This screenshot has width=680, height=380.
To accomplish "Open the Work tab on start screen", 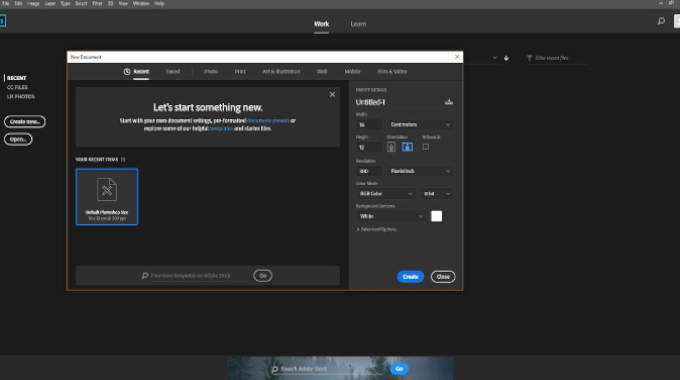I will (321, 24).
